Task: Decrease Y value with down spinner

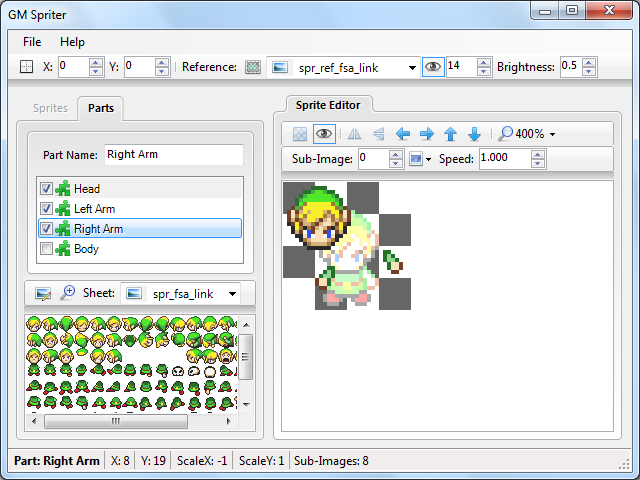Action: [x=162, y=71]
